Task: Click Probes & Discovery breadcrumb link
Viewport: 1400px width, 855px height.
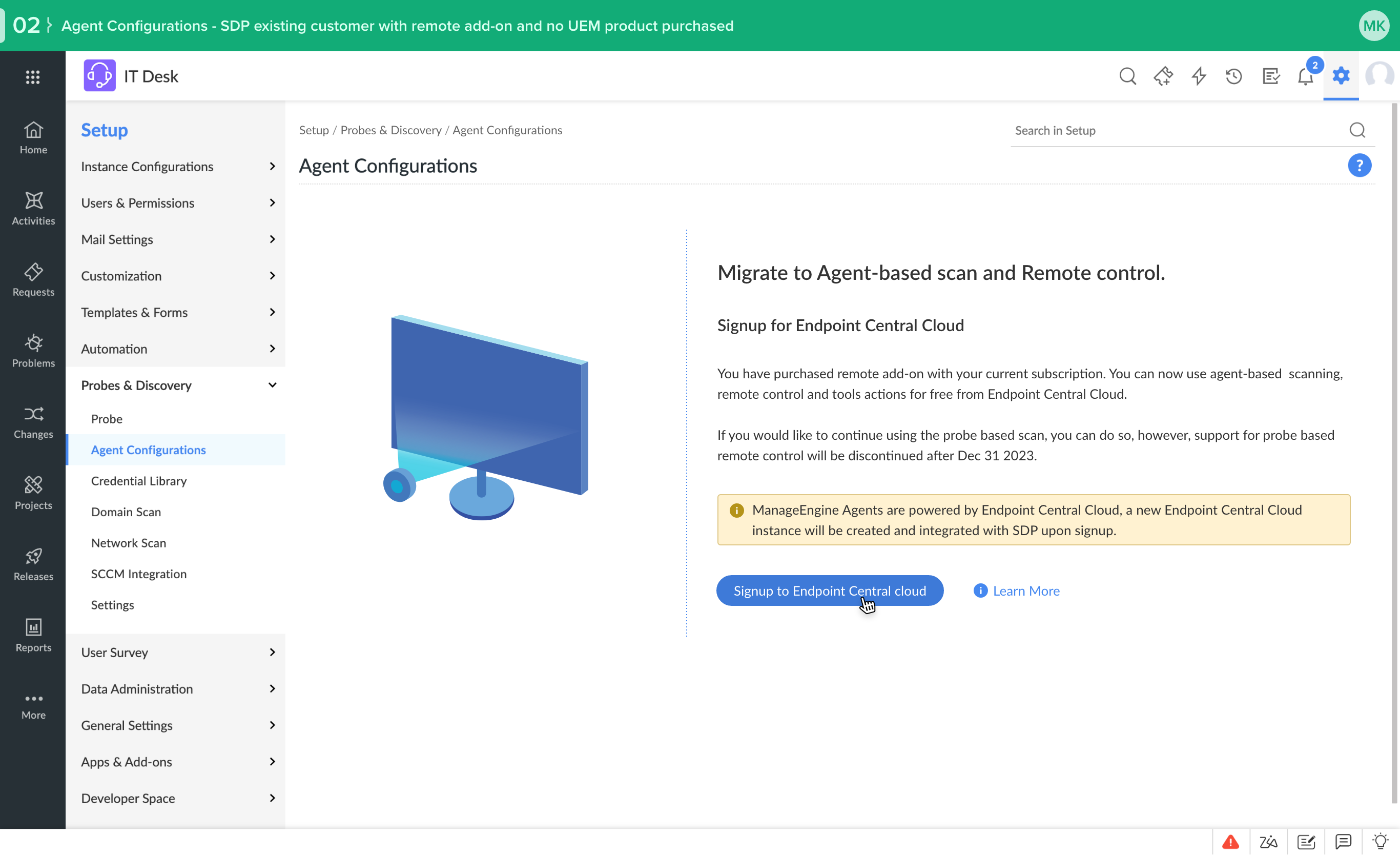Action: (x=390, y=130)
